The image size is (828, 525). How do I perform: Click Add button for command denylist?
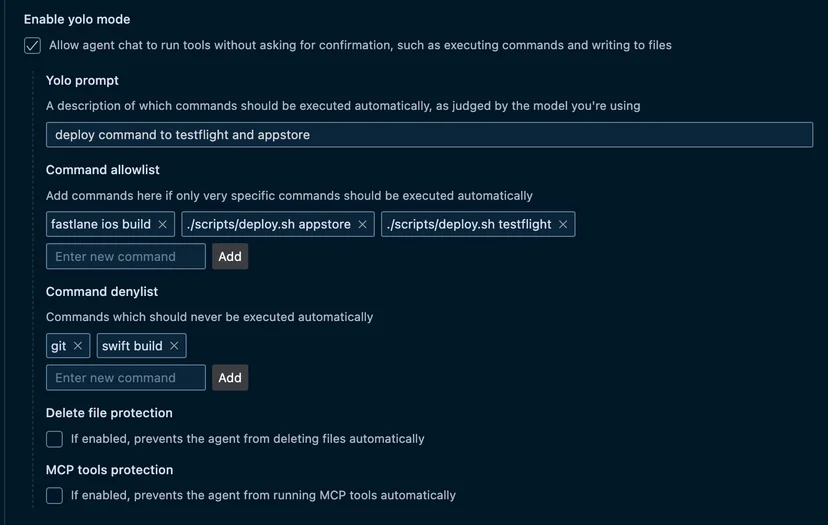[230, 378]
